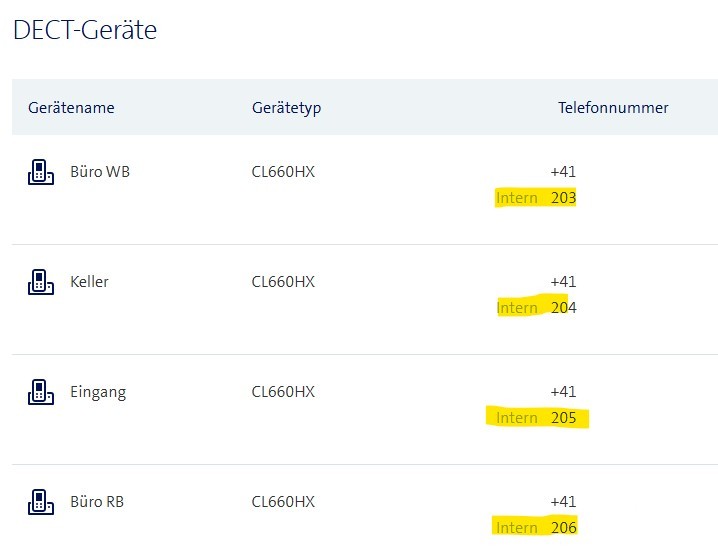Open the Eingang device entry

click(x=98, y=392)
